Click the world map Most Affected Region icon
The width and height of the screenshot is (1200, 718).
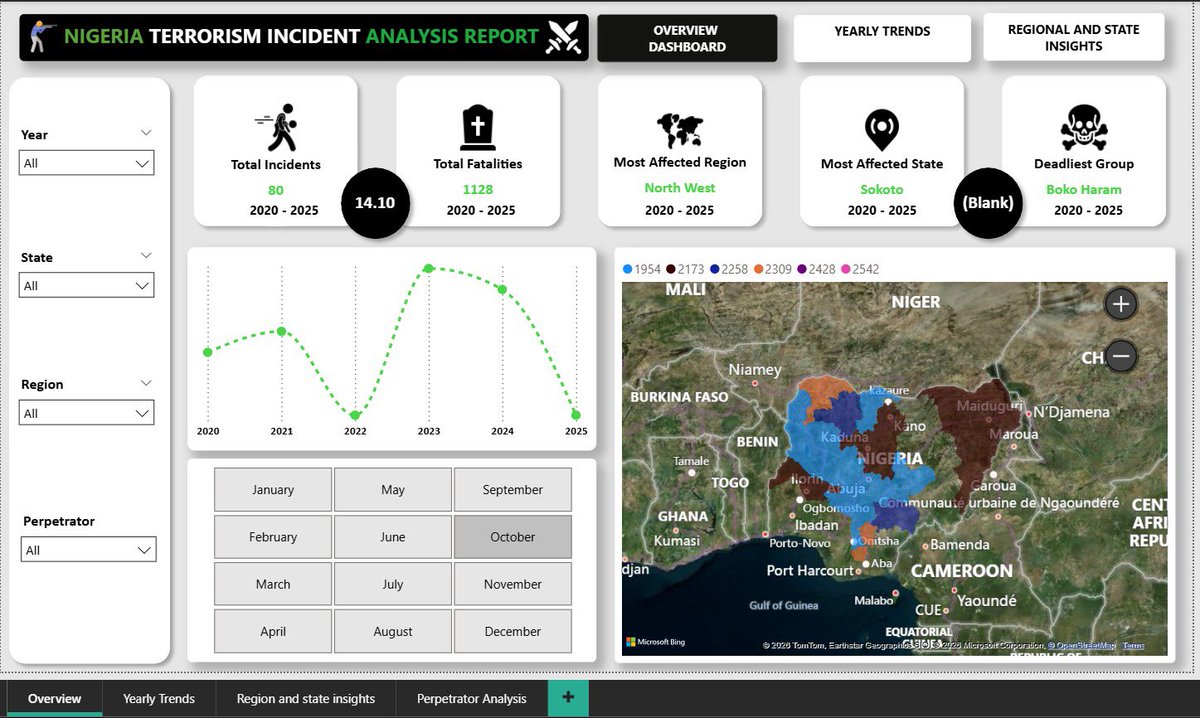pos(680,130)
